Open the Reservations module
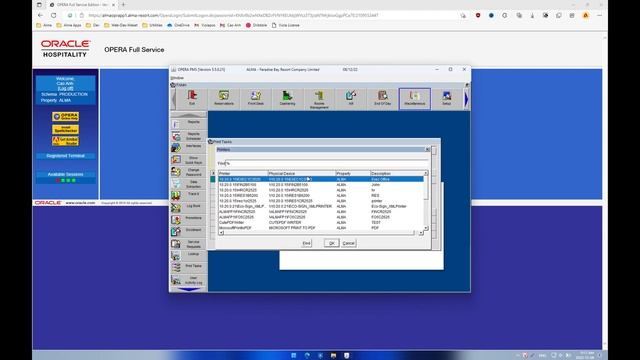 [x=224, y=98]
